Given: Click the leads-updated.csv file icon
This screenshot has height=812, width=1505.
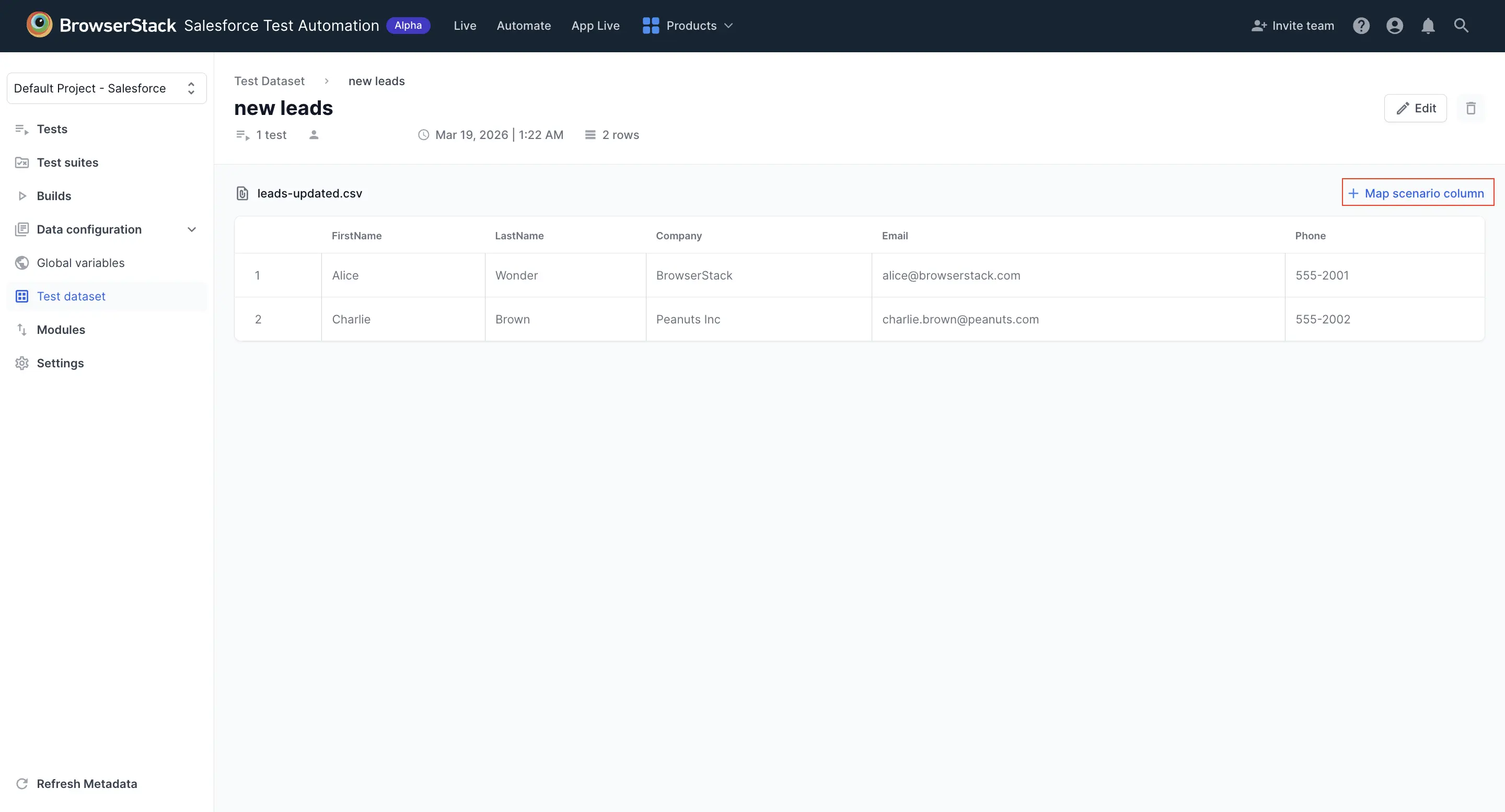Looking at the screenshot, I should (242, 193).
